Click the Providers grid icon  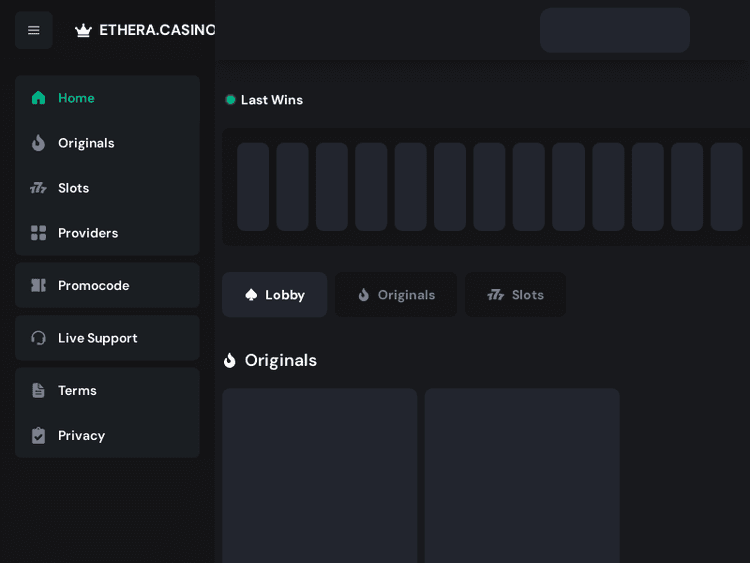click(38, 233)
